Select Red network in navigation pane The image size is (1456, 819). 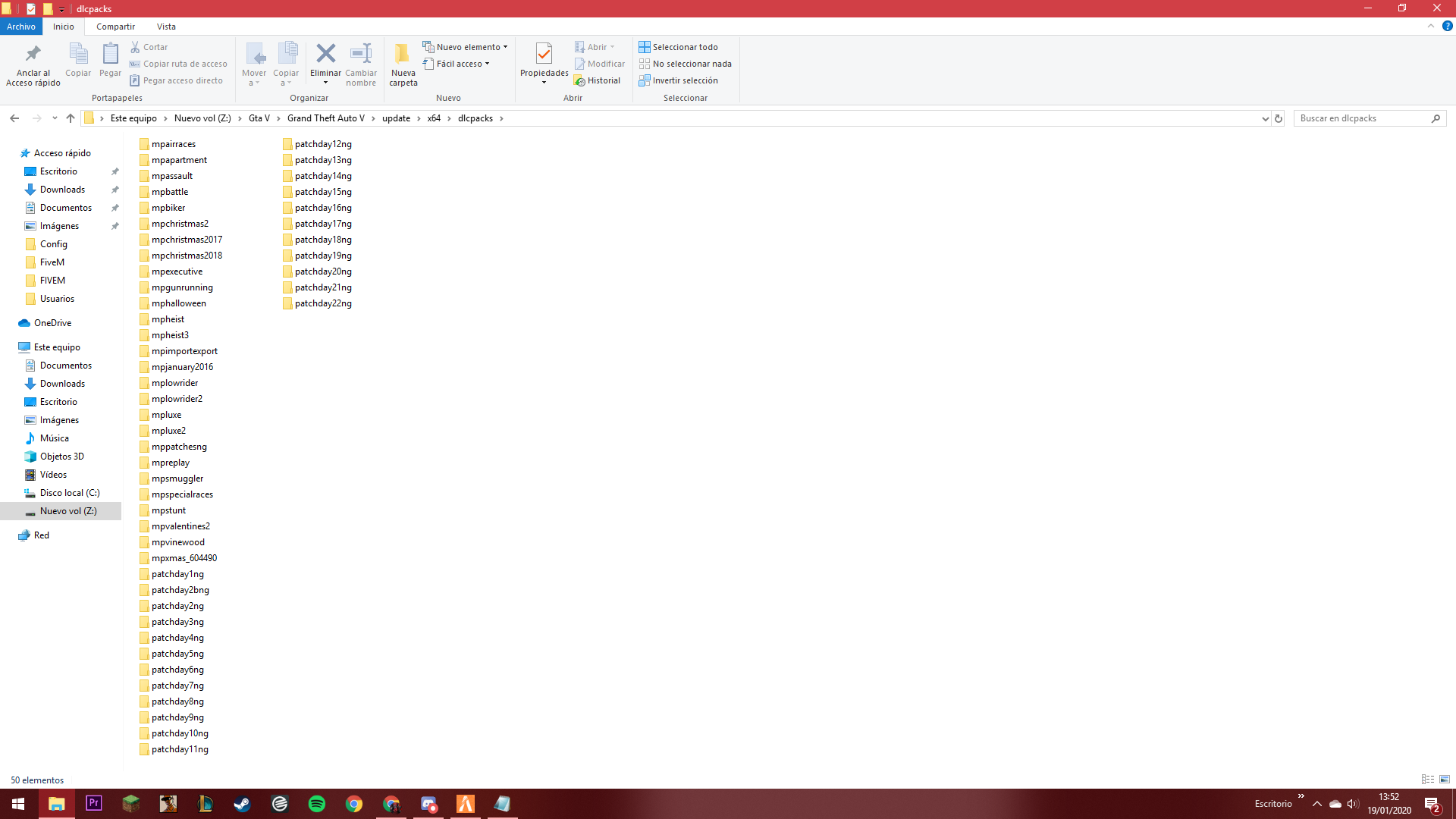42,535
